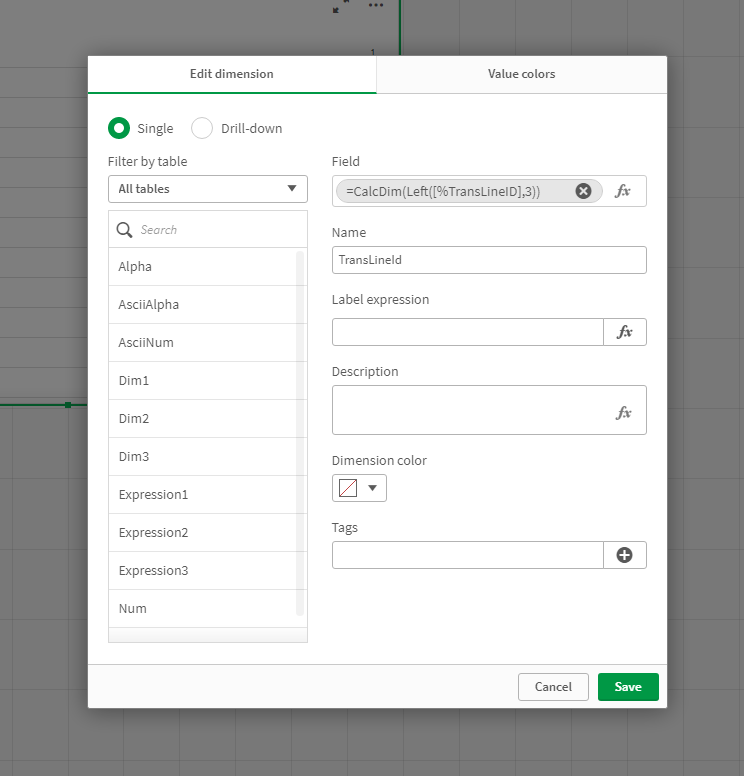Click the Dimension color swatch
Screen dimensions: 744x776
(348, 488)
